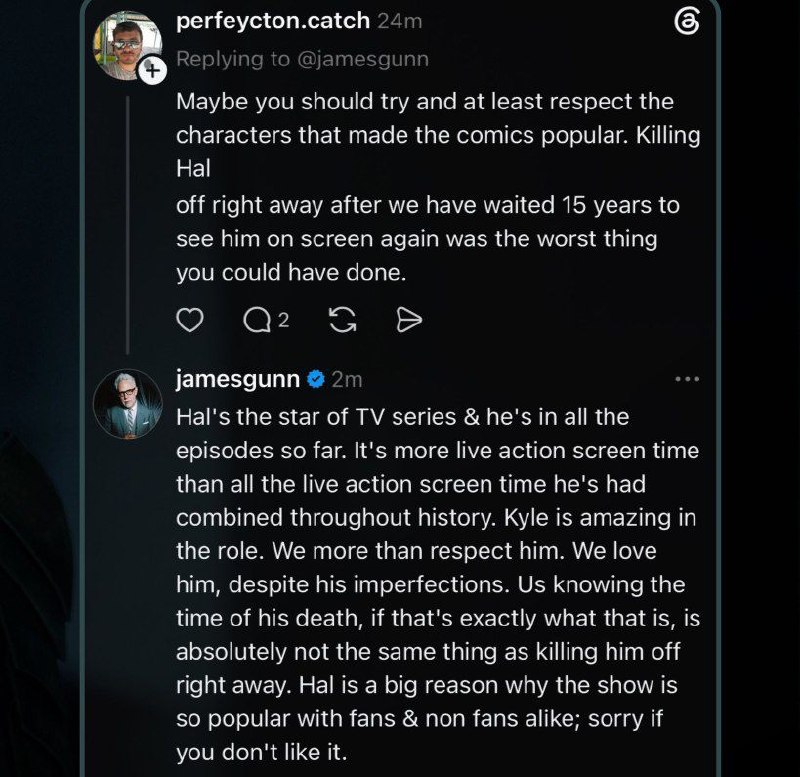This screenshot has width=800, height=777.
Task: Open the post text starting "Maybe you should try"
Action: 438,187
